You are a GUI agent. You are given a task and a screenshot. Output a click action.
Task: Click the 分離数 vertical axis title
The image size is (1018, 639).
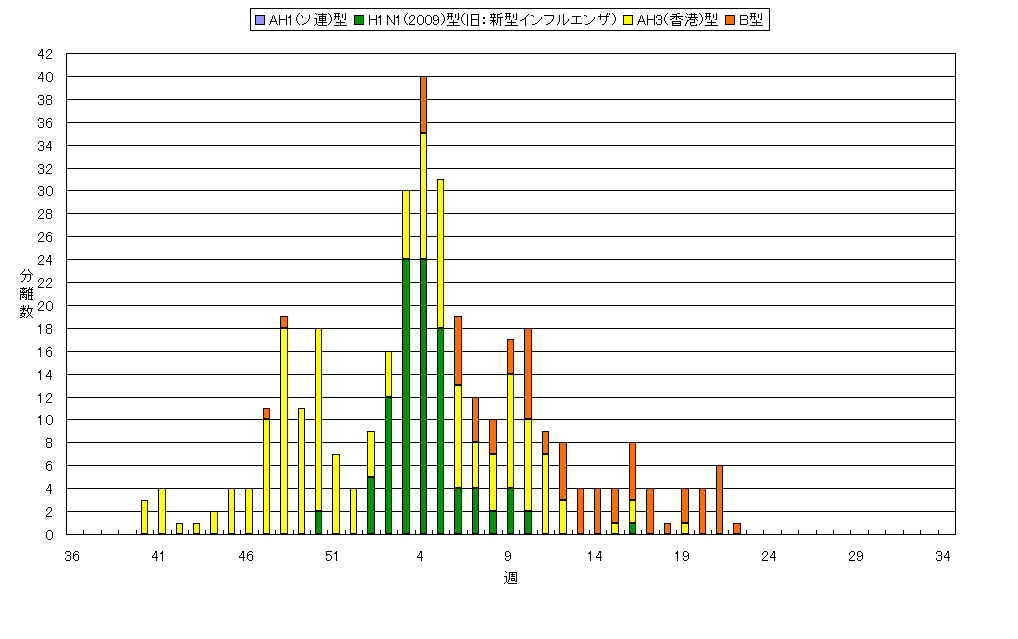[26, 293]
